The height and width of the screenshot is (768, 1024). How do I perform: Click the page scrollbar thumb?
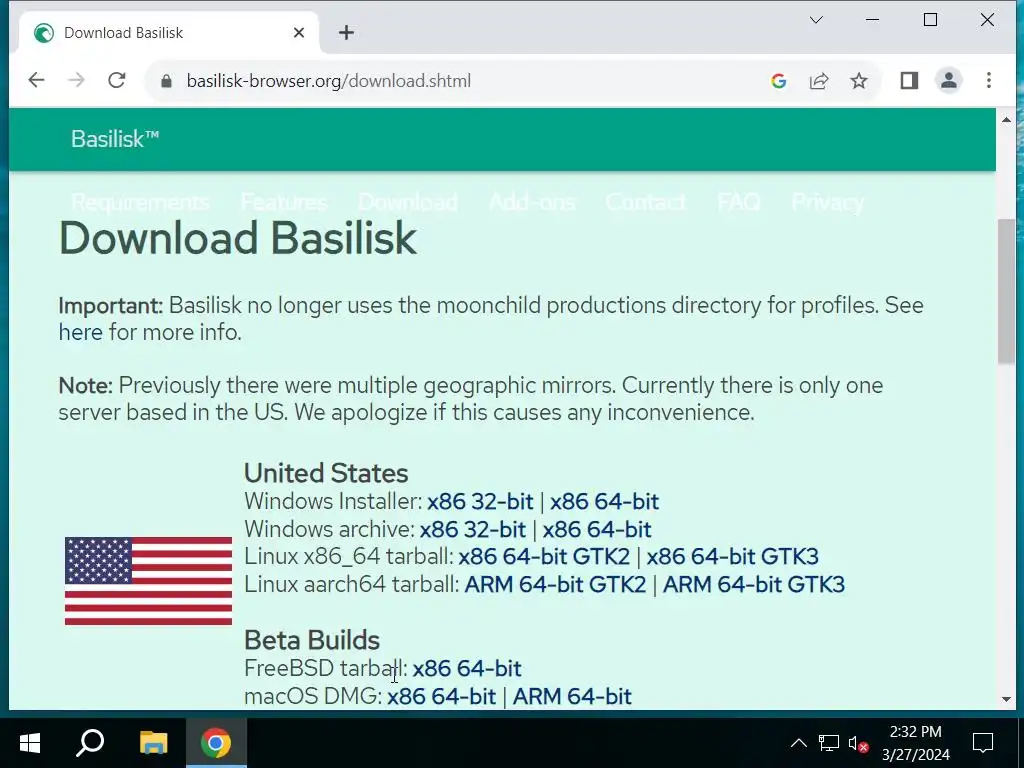tap(1006, 291)
